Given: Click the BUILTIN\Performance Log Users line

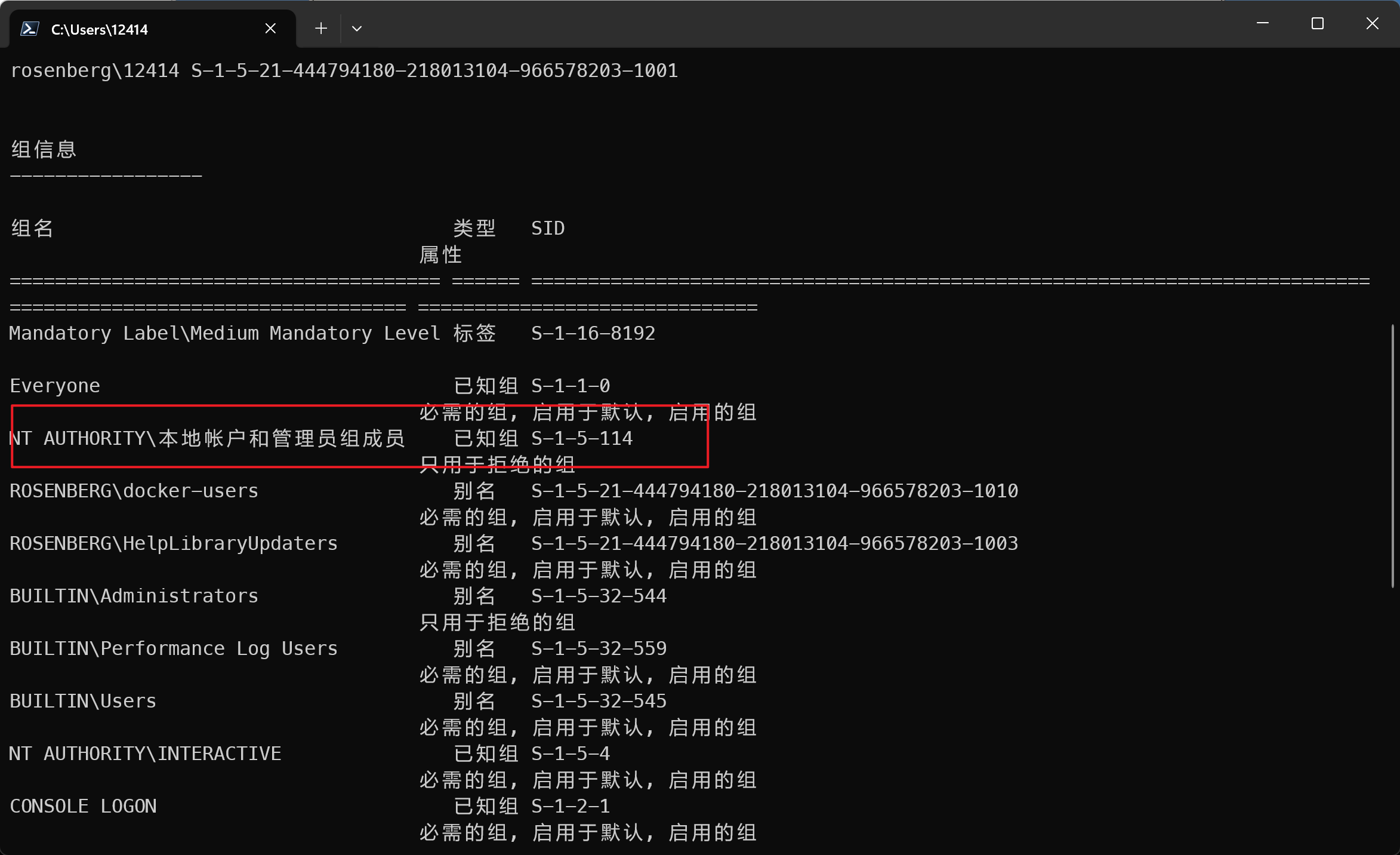Looking at the screenshot, I should pyautogui.click(x=174, y=649).
